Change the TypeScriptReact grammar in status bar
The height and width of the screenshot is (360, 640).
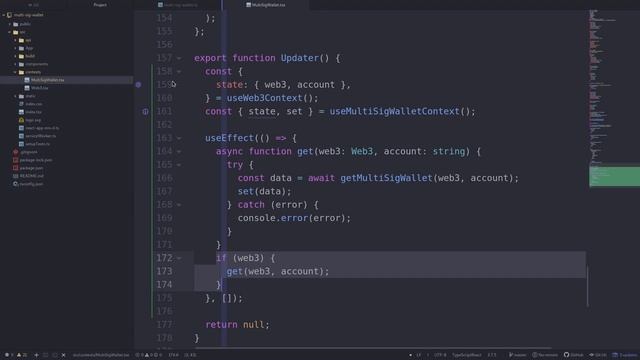coord(467,355)
